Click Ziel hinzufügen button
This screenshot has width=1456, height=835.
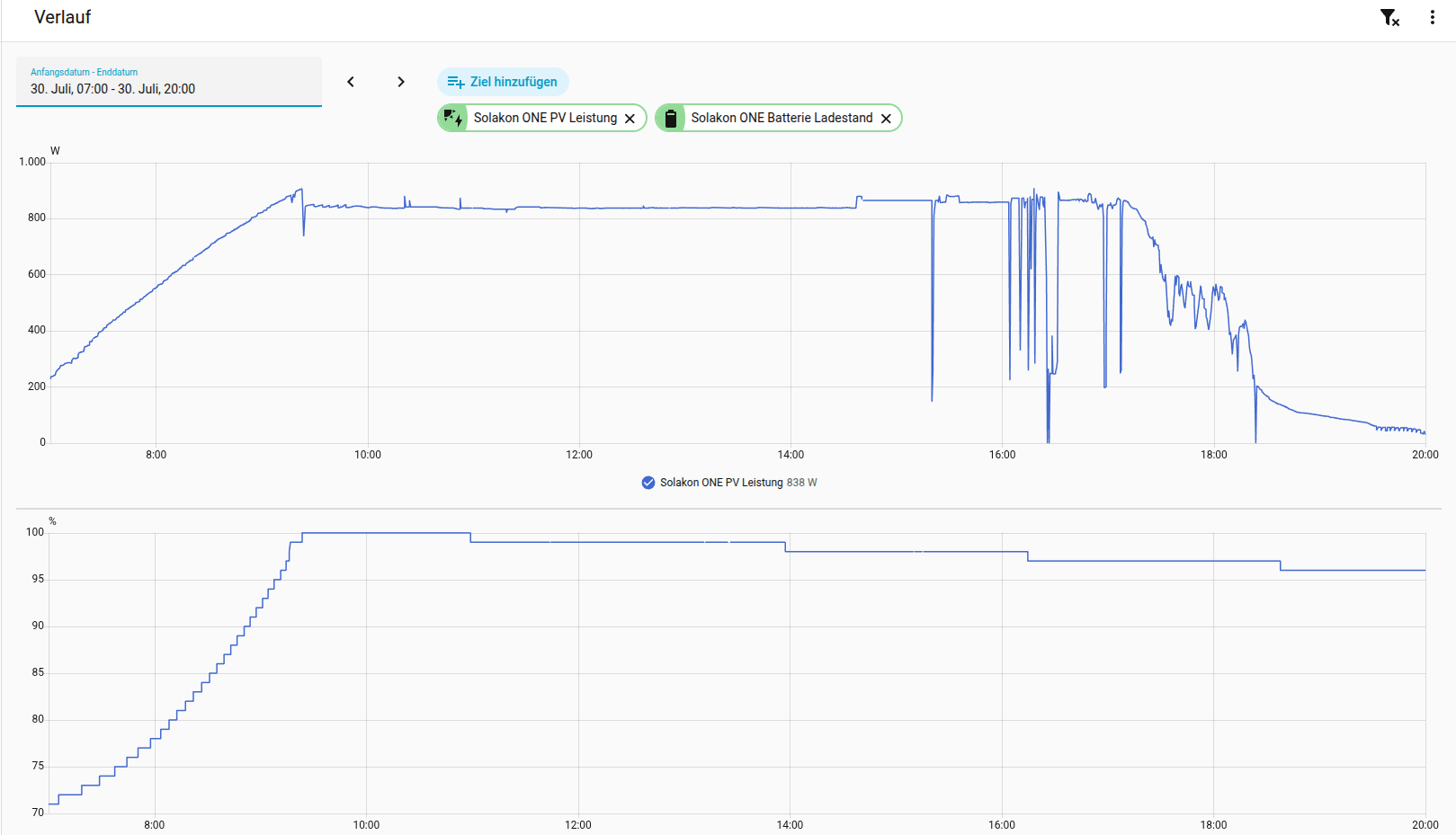point(503,82)
